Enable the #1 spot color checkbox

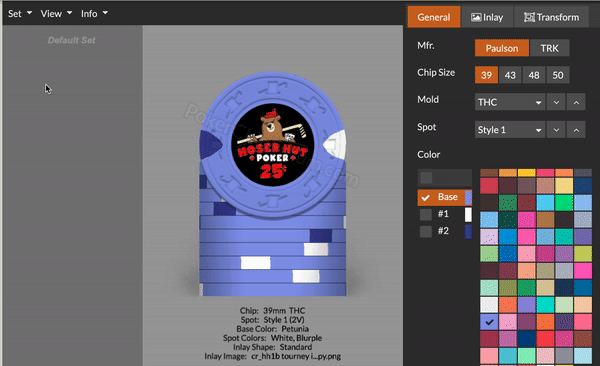[x=426, y=214]
